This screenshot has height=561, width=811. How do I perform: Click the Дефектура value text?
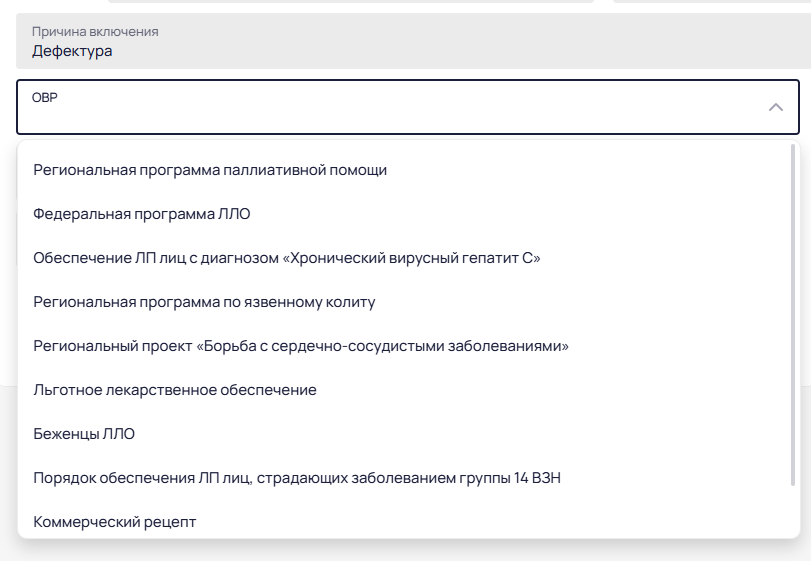click(72, 51)
